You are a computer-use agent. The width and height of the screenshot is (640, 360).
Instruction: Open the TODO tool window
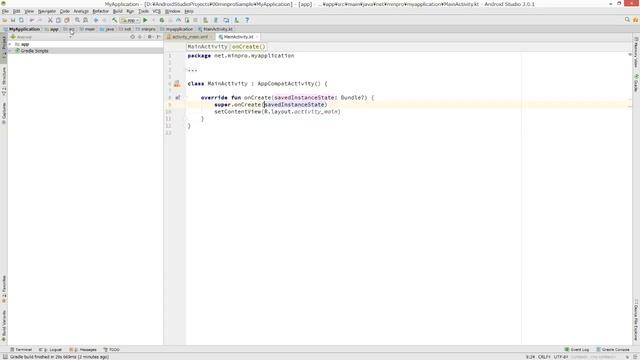(112, 350)
